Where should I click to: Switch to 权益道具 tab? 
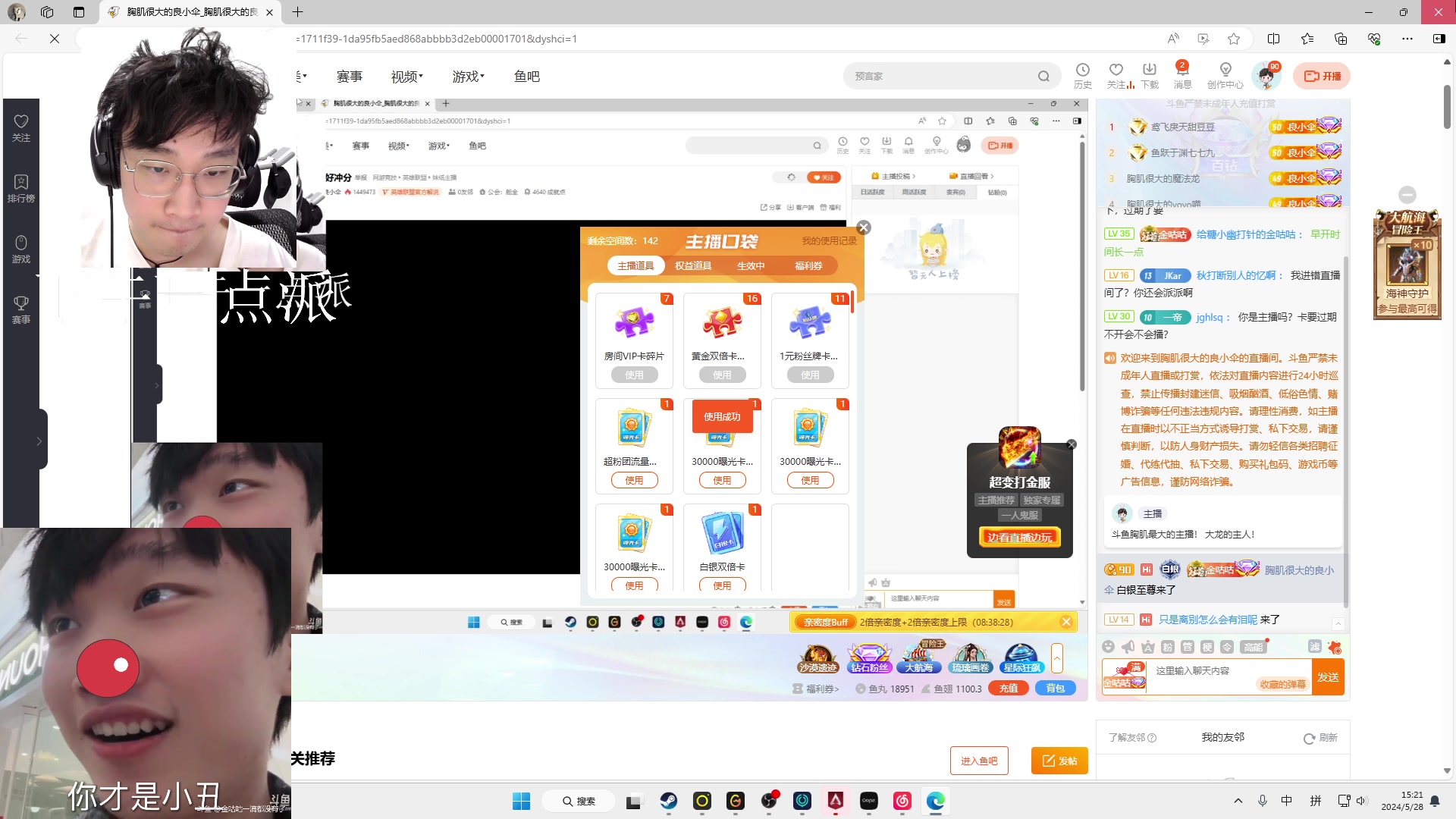[x=693, y=265]
